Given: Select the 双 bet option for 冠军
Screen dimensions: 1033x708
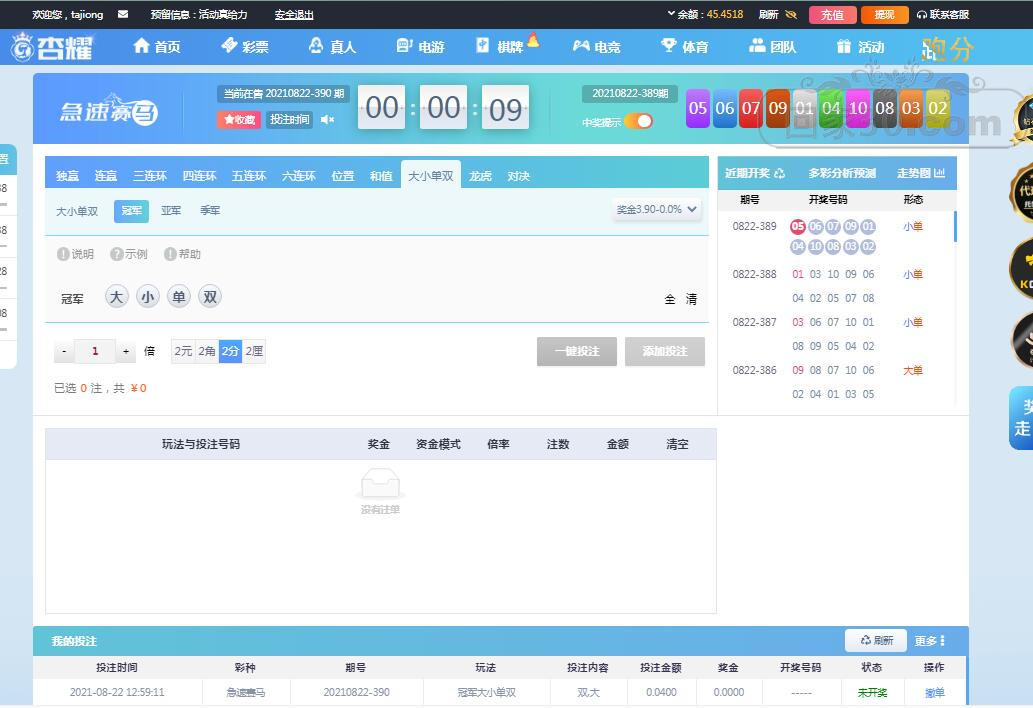Looking at the screenshot, I should [209, 297].
